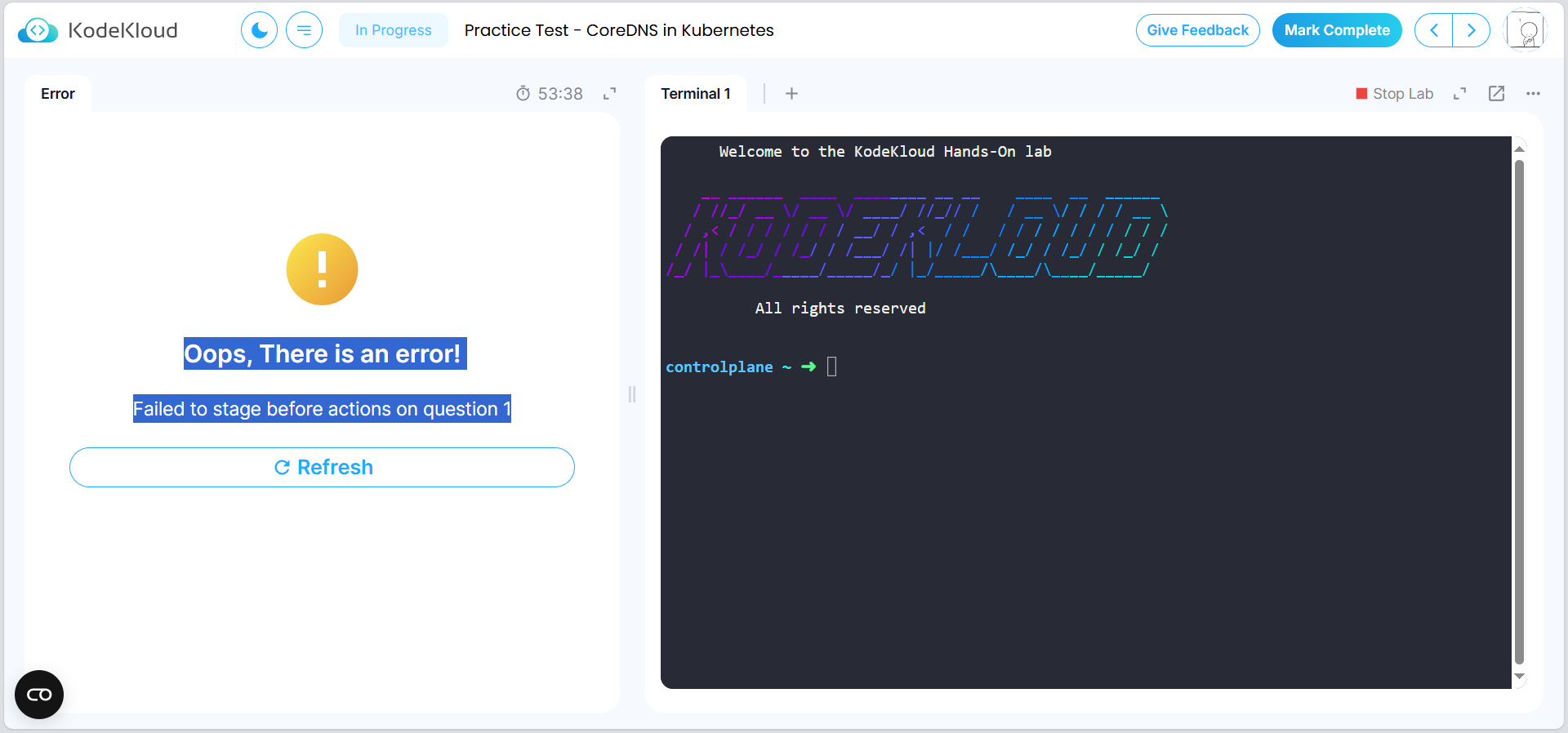Screen dimensions: 1568x733
Task: Click the terminal scrollbar down arrow
Action: [1520, 676]
